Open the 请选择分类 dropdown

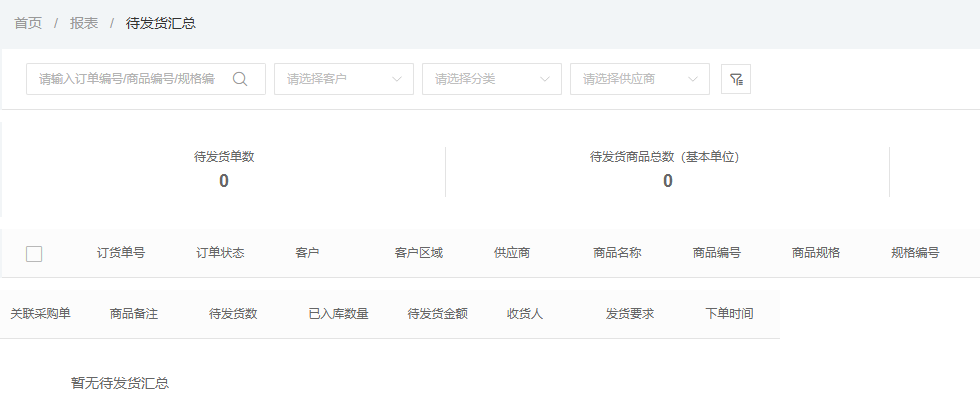(492, 79)
